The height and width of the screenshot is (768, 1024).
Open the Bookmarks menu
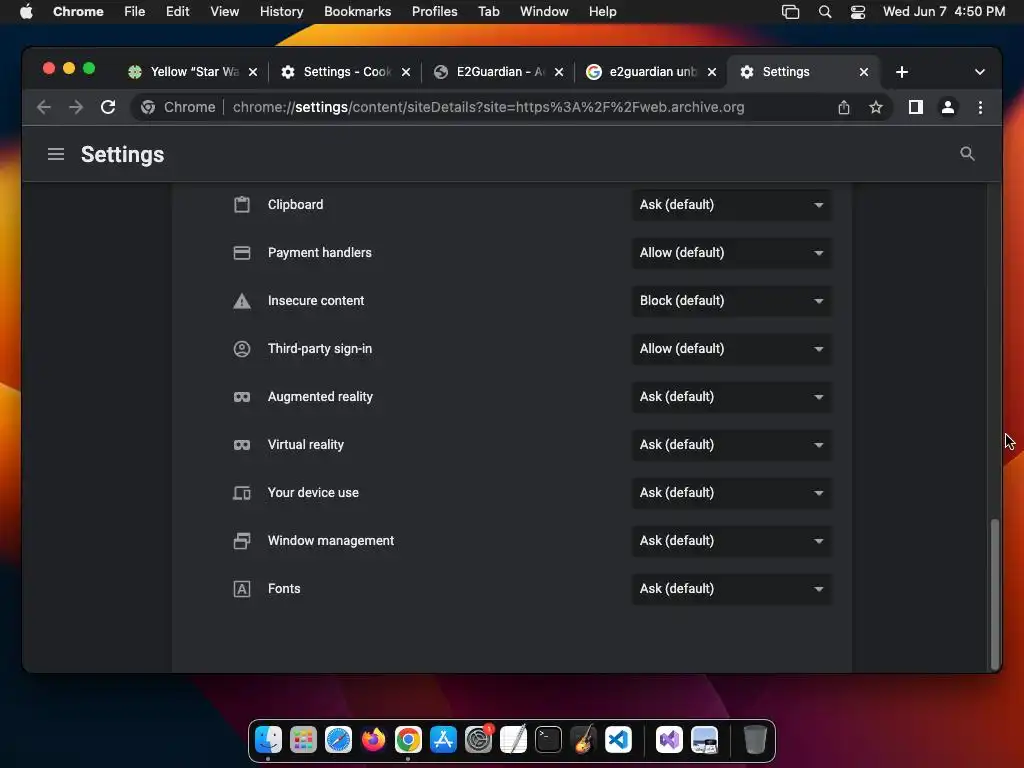(x=357, y=11)
